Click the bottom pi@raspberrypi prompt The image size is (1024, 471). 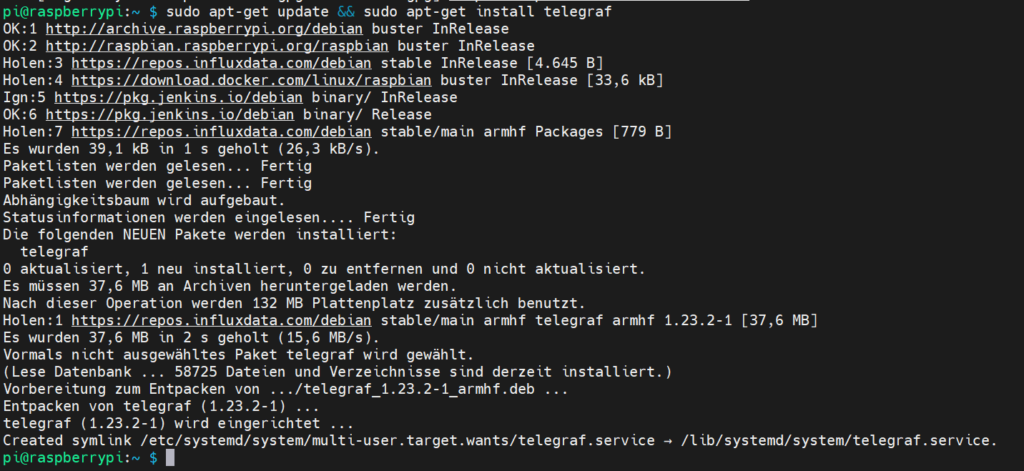click(x=70, y=457)
